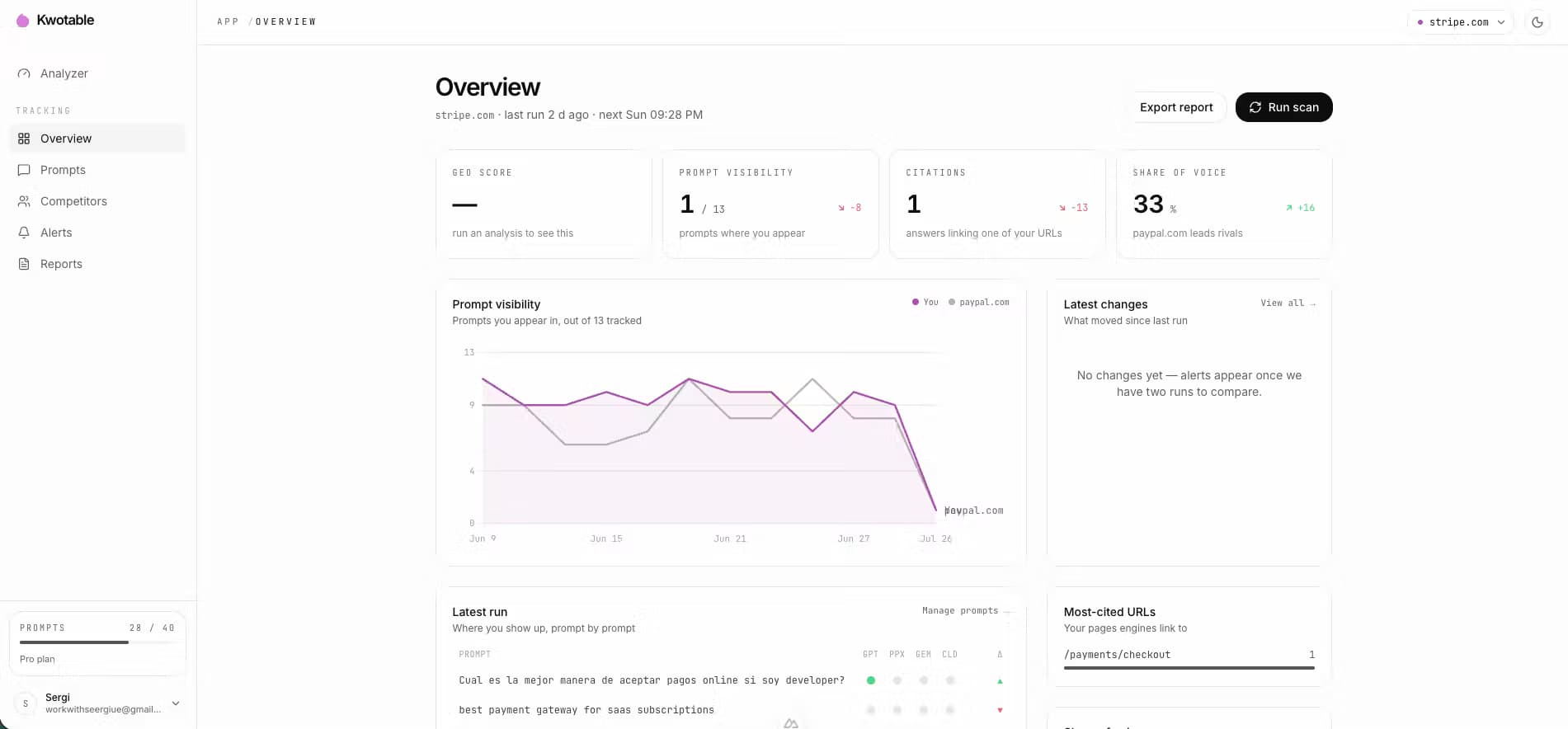1568x729 pixels.
Task: Click the "Overview" page heading
Action: click(x=487, y=87)
